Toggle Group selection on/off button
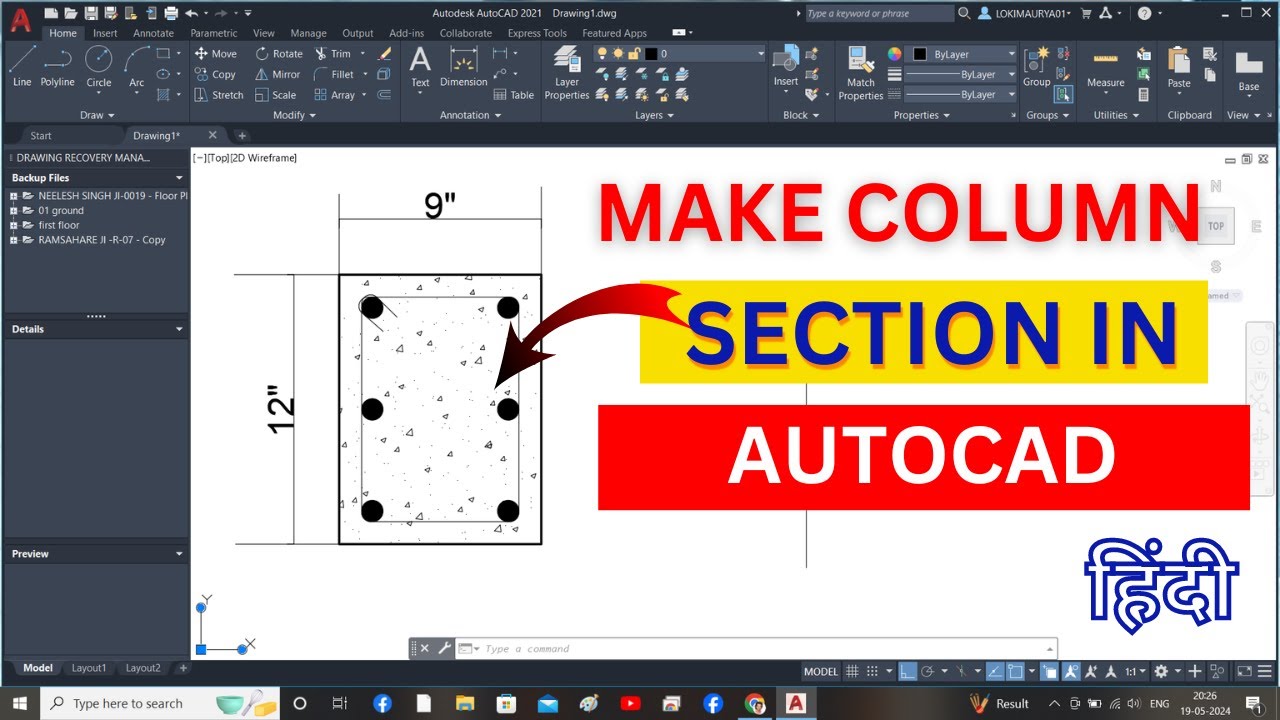 (x=1063, y=94)
